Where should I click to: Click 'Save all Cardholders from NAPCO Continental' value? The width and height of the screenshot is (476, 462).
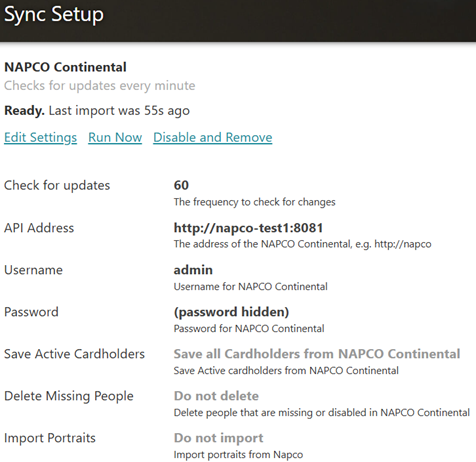pyautogui.click(x=317, y=354)
